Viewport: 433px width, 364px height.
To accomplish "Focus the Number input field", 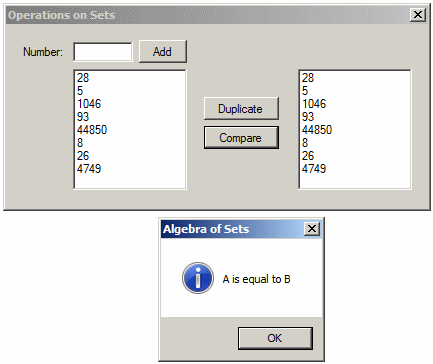I will [x=103, y=52].
